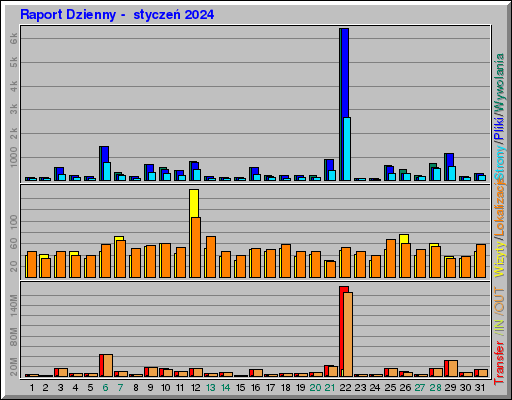Click the cyan pages bar for day 22

[347, 149]
